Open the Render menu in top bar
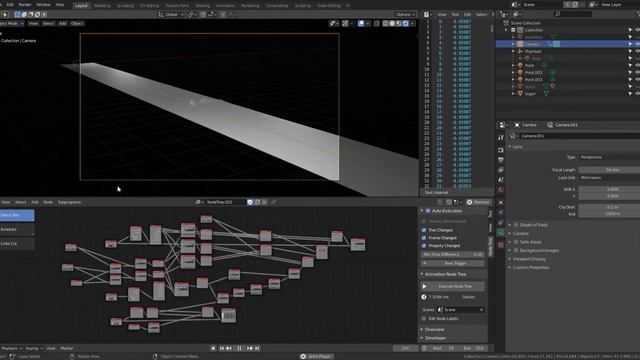 click(x=25, y=5)
